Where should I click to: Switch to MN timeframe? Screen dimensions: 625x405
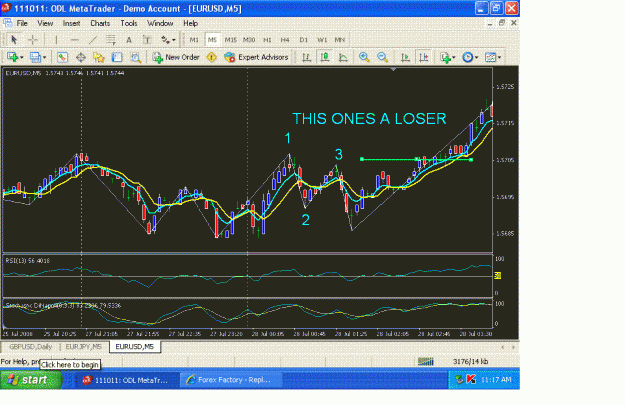tap(340, 40)
